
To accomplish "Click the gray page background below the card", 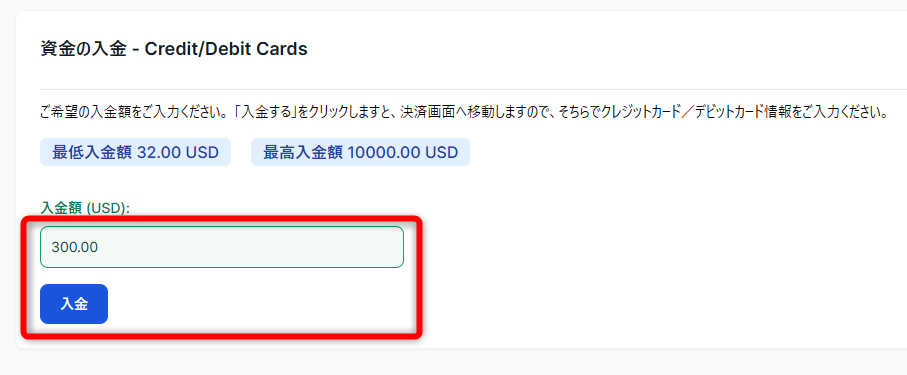I will [454, 362].
